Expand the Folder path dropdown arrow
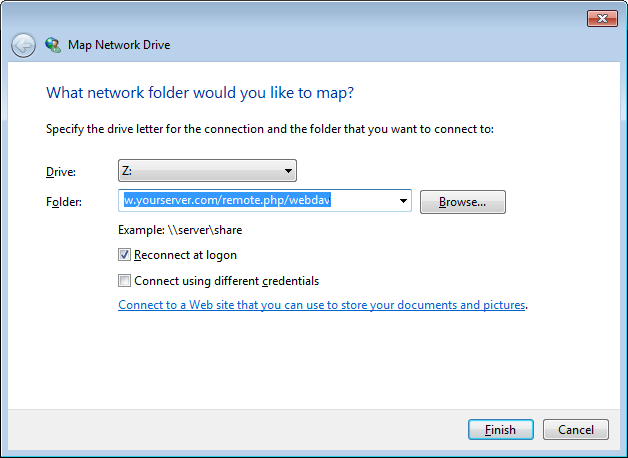This screenshot has width=628, height=458. [x=403, y=201]
